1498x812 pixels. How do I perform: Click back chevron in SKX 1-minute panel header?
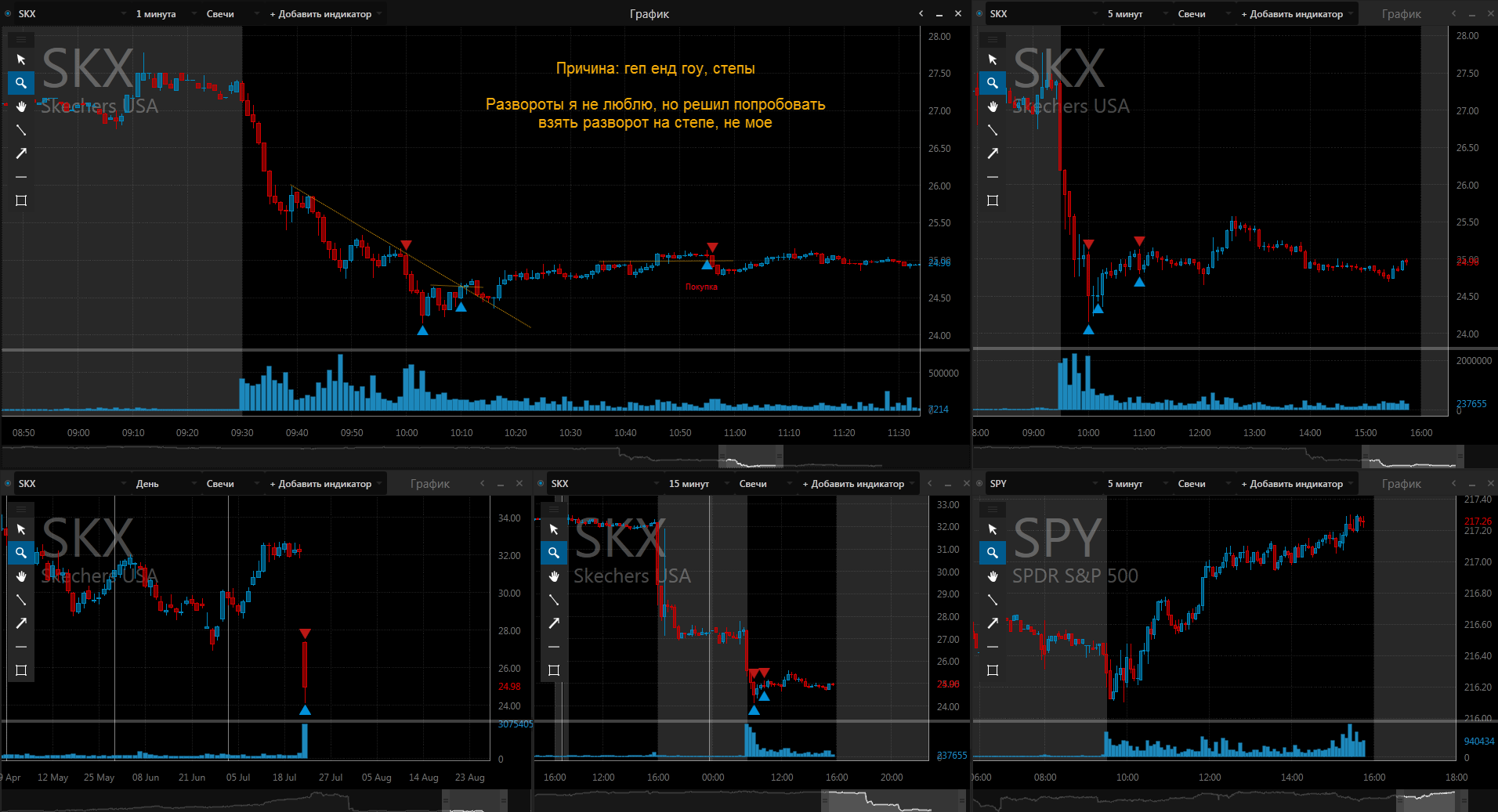click(x=921, y=14)
